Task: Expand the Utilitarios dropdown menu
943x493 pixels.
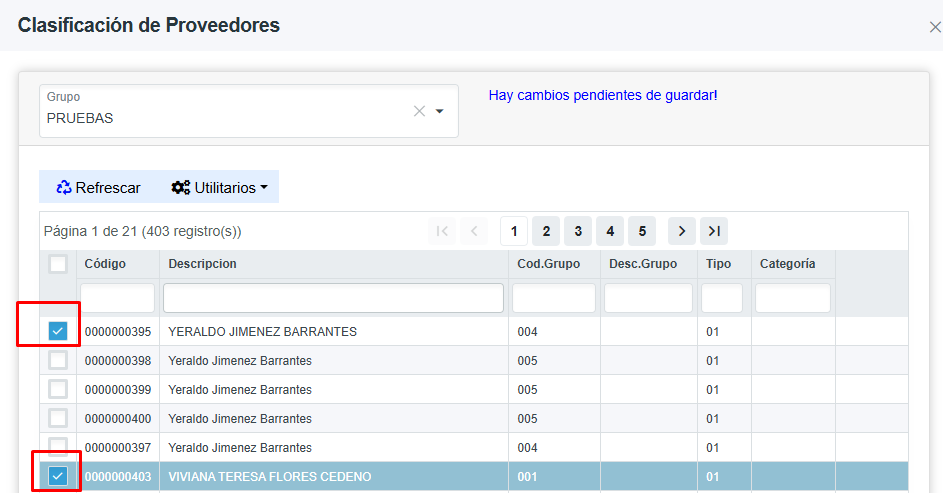Action: tap(220, 187)
